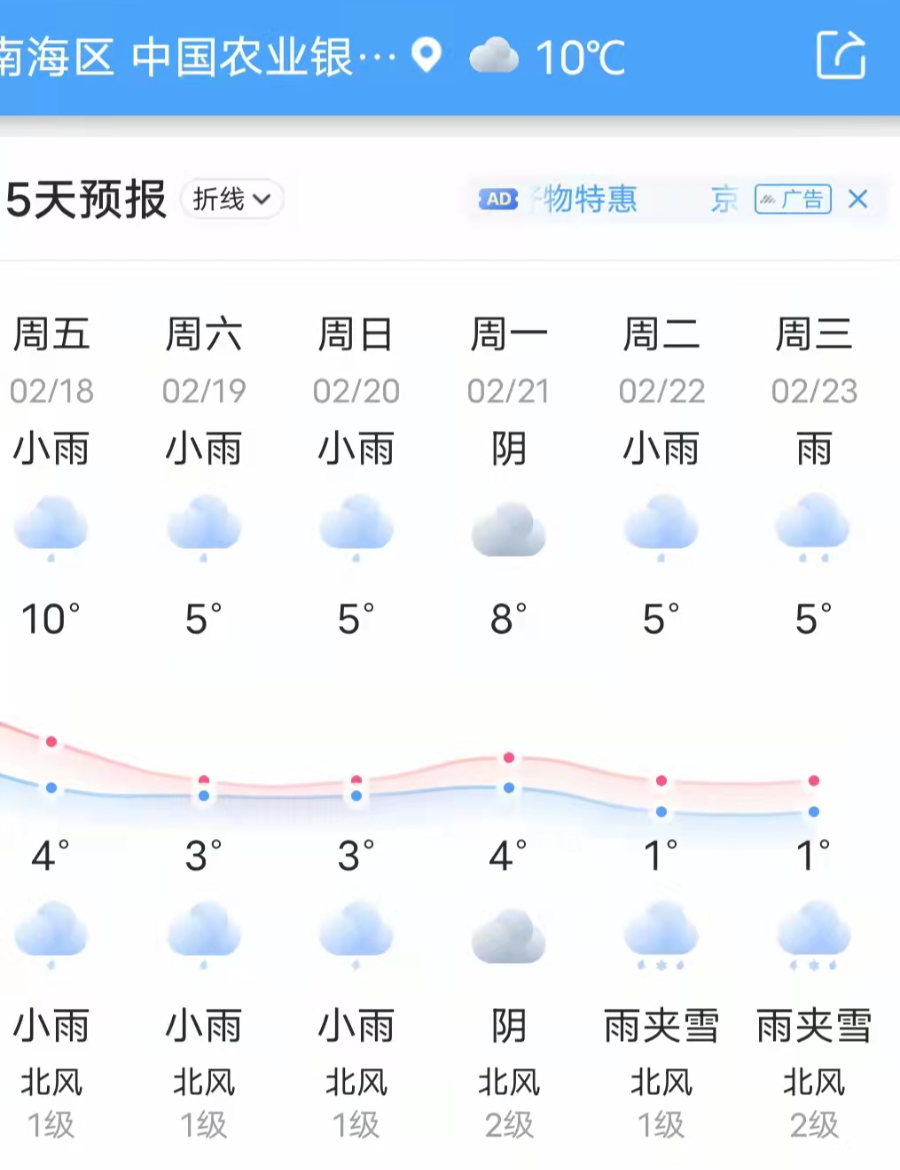
Task: Tap Monday's high temperature point on chart
Action: (x=509, y=758)
